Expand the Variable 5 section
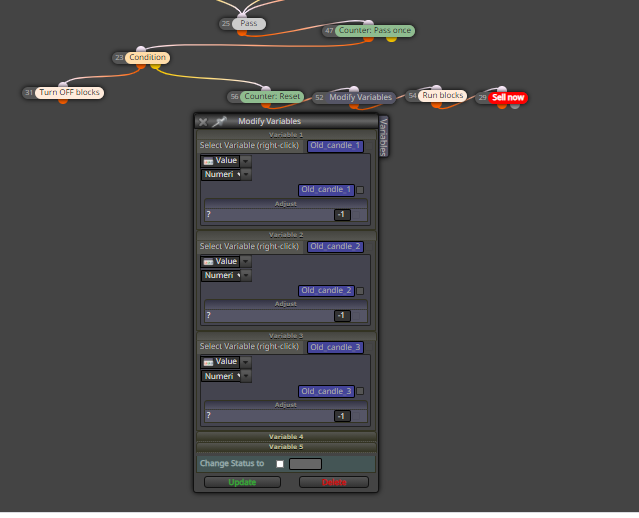 click(286, 447)
